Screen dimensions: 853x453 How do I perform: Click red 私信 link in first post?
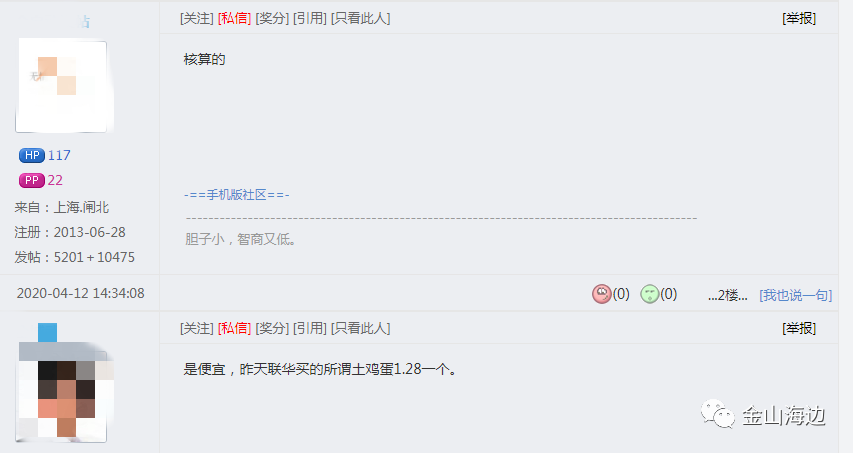click(234, 18)
